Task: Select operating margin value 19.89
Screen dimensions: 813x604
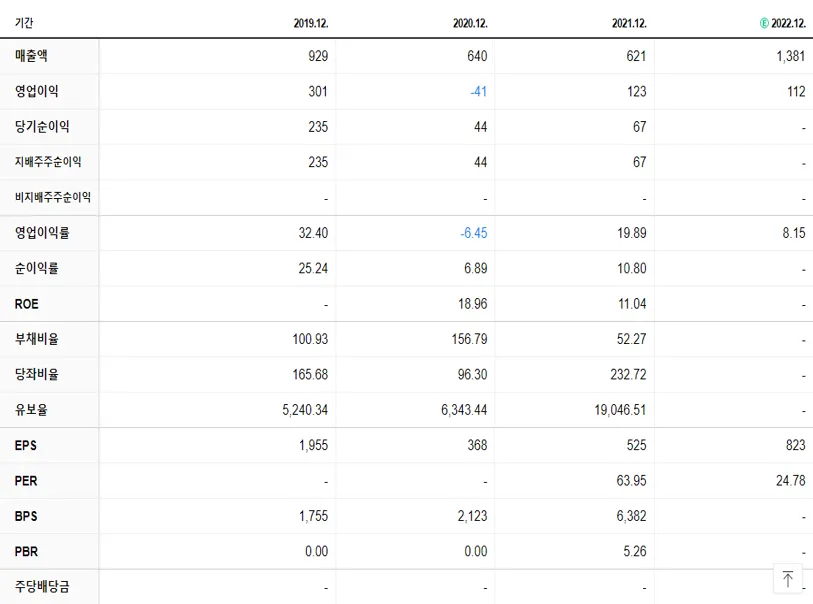Action: click(632, 233)
